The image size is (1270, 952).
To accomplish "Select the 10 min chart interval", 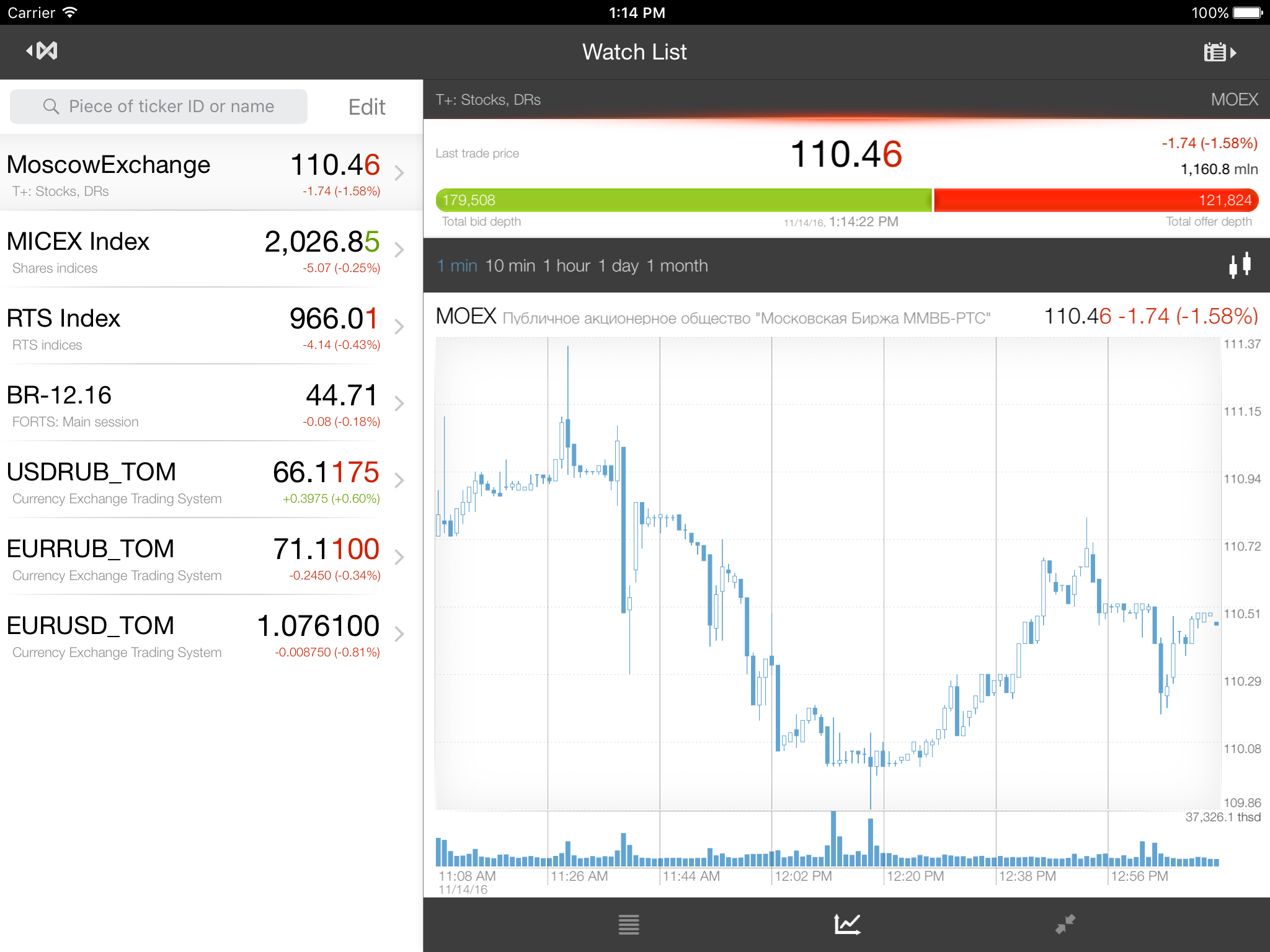I will pos(510,266).
